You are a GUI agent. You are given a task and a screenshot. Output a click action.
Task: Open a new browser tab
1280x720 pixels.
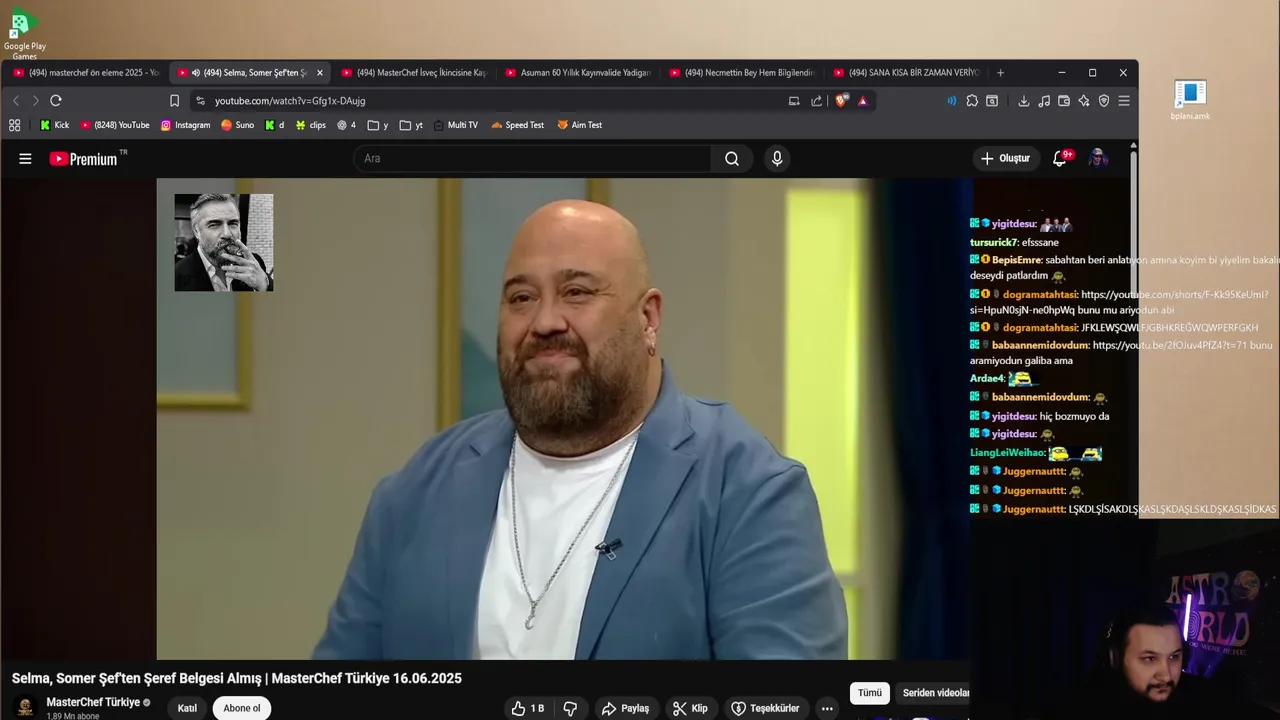(1000, 73)
